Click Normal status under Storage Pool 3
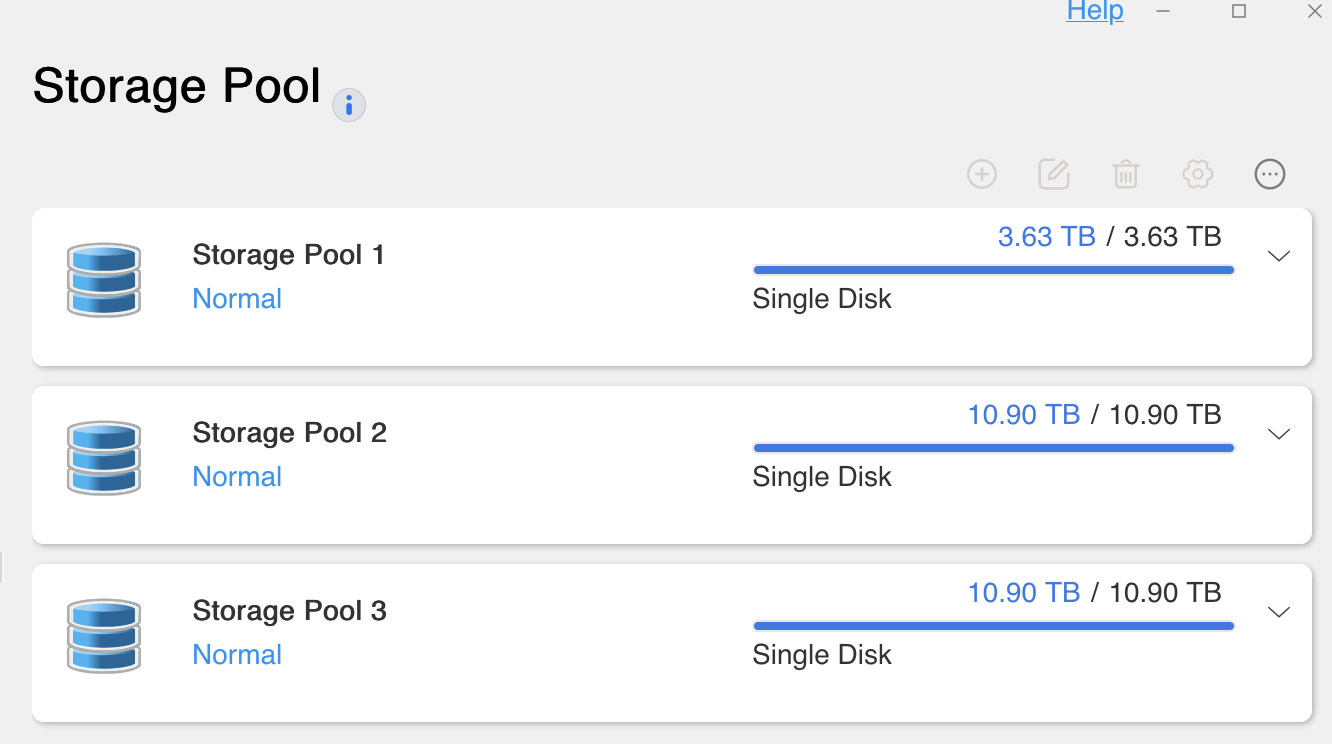This screenshot has width=1332, height=744. [x=237, y=655]
